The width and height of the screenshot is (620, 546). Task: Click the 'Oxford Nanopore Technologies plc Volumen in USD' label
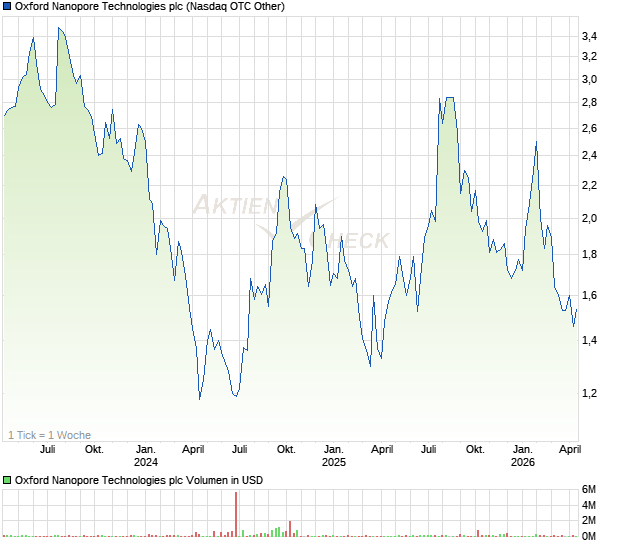point(139,480)
